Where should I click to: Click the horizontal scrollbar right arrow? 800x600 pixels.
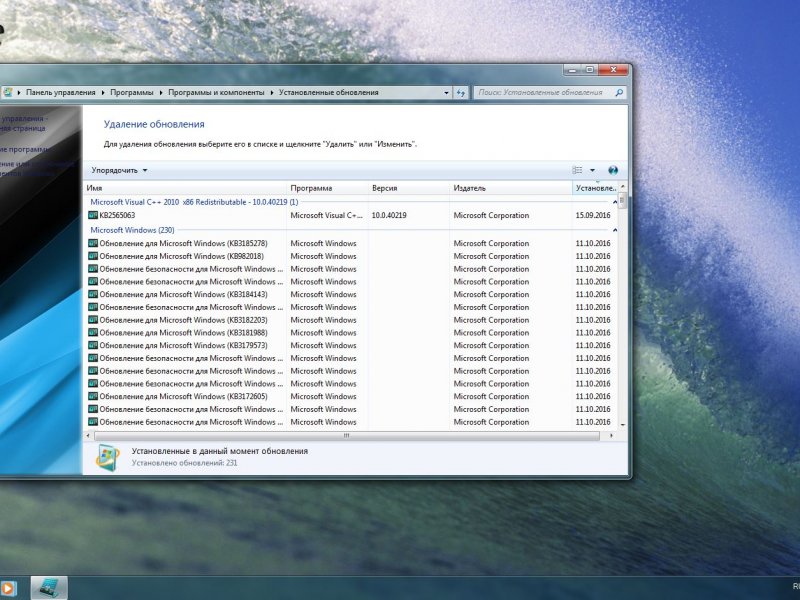click(611, 436)
